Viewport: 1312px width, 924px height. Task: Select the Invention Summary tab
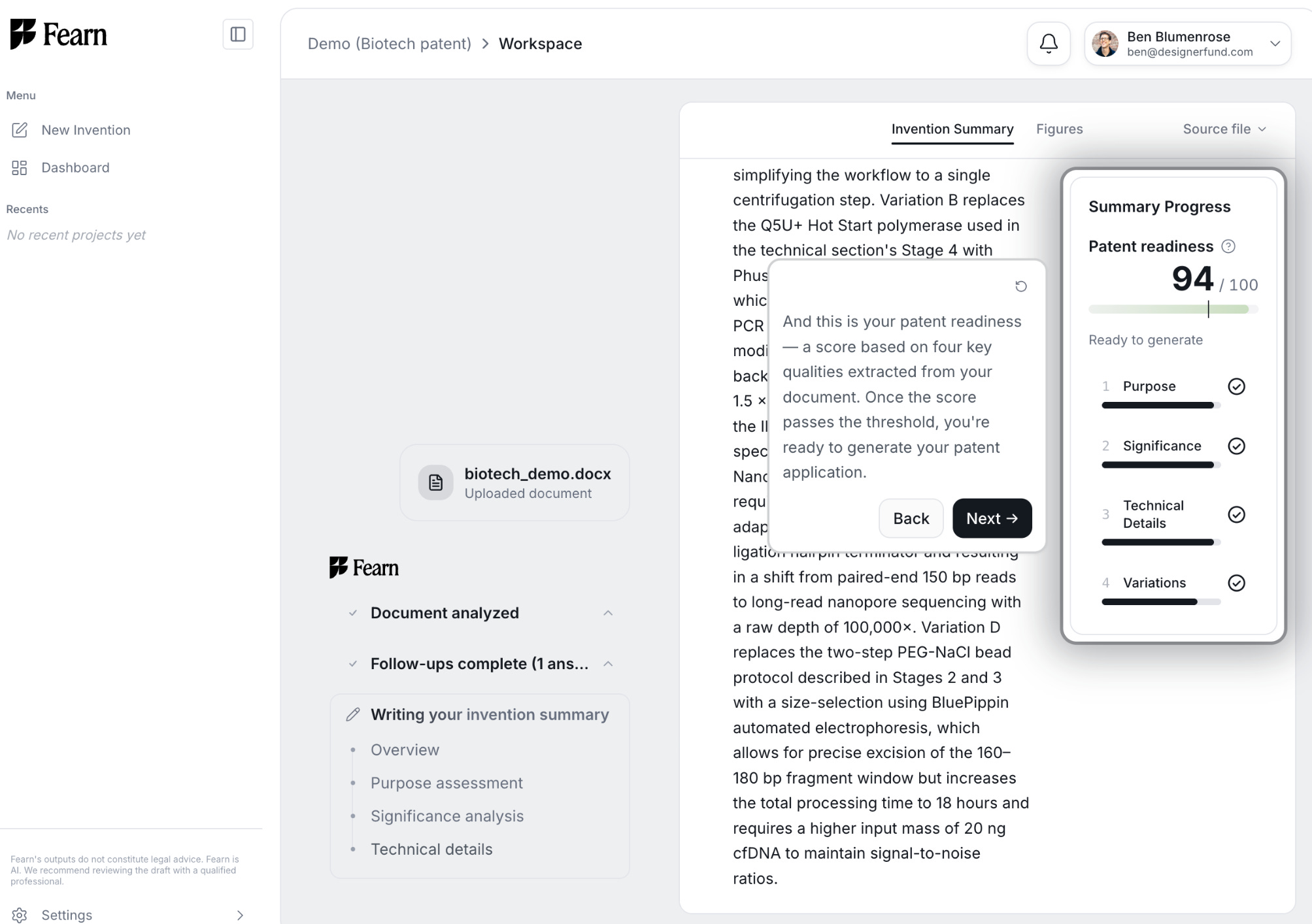952,129
